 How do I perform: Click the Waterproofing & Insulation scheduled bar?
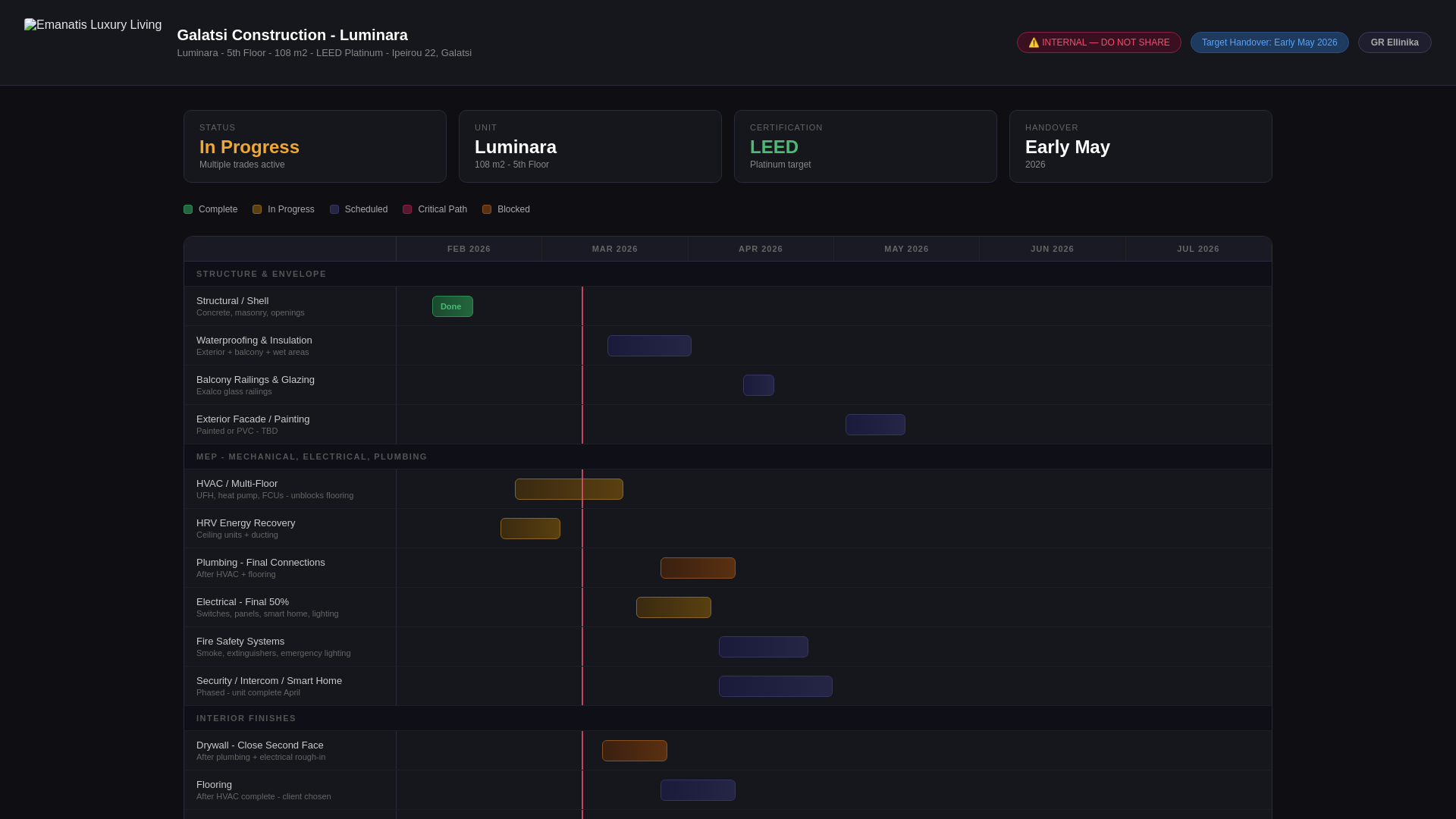[x=649, y=346]
